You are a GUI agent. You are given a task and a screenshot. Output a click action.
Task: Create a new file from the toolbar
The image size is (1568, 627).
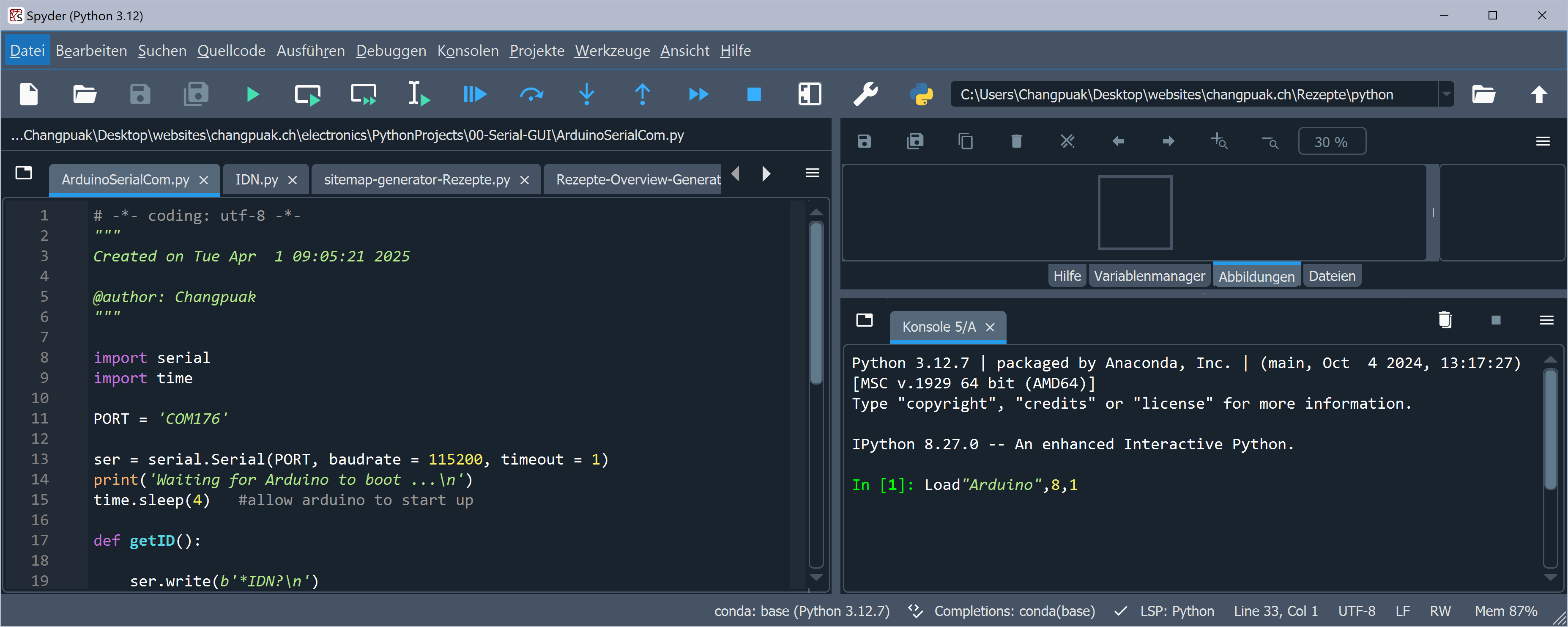point(29,94)
